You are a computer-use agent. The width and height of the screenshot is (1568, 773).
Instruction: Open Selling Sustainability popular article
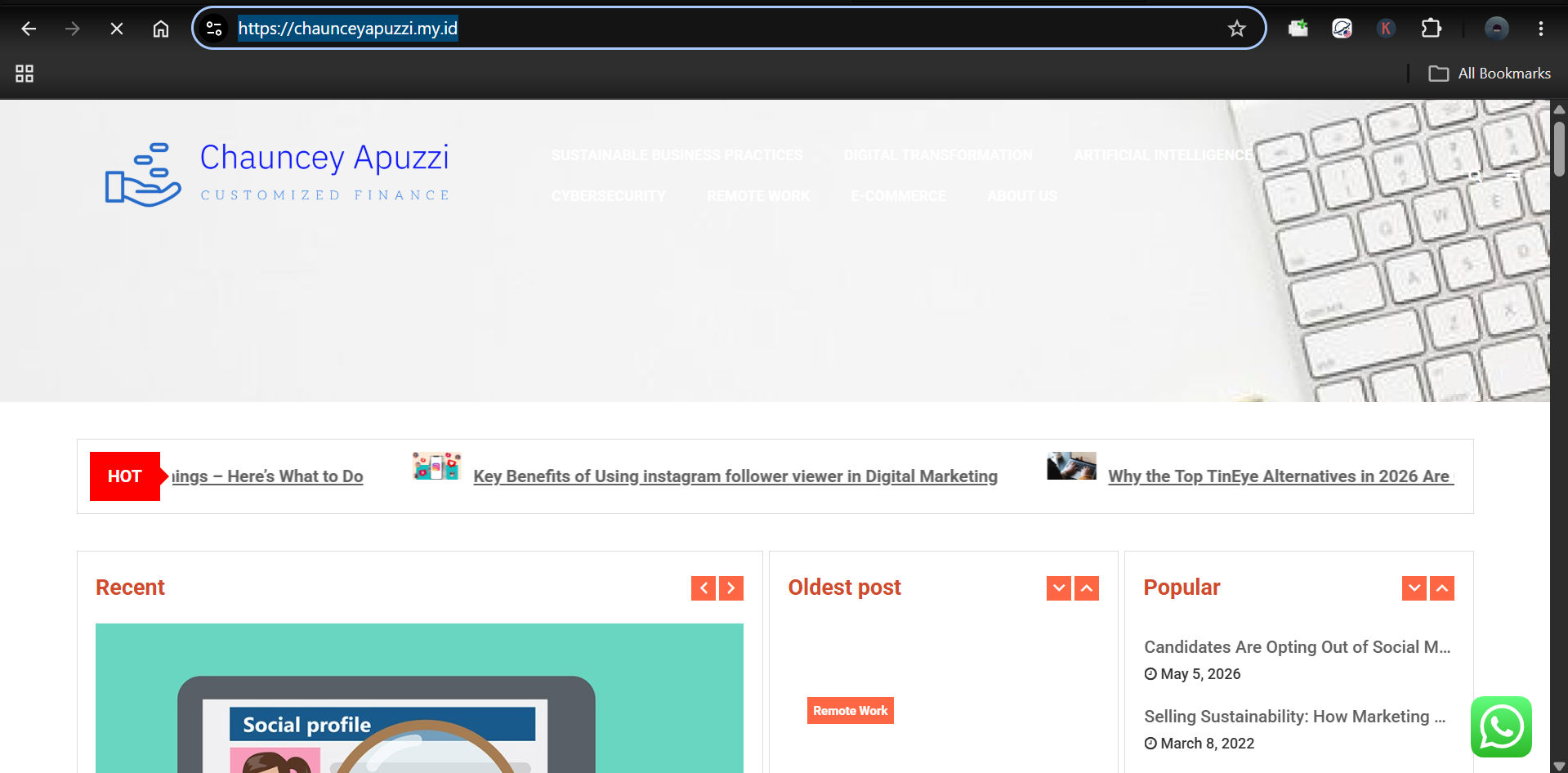point(1295,717)
